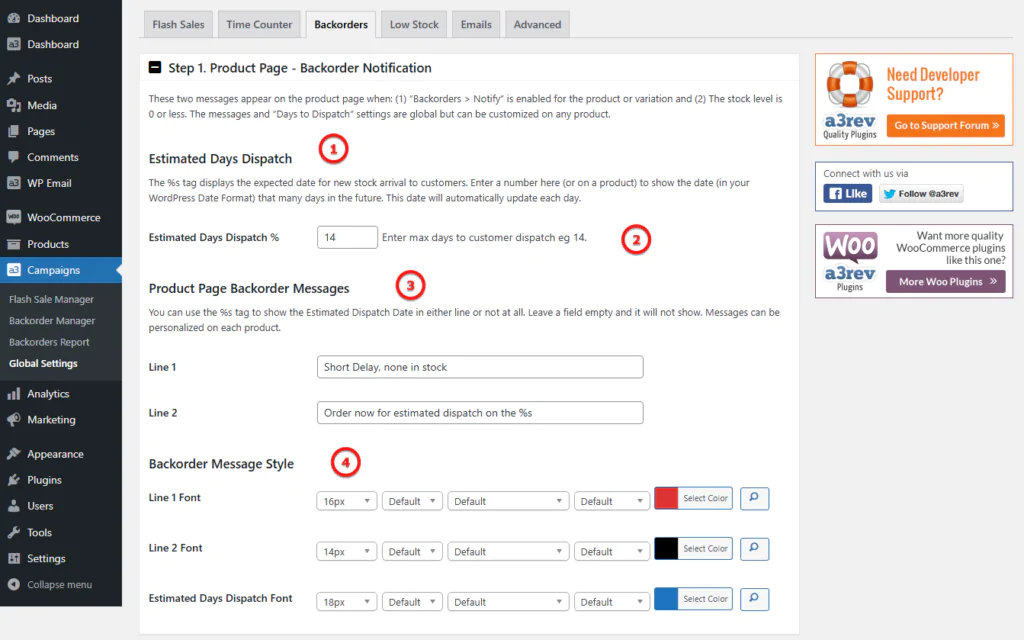This screenshot has width=1024, height=640.
Task: Click the Campaigns a3 icon
Action: 14,270
